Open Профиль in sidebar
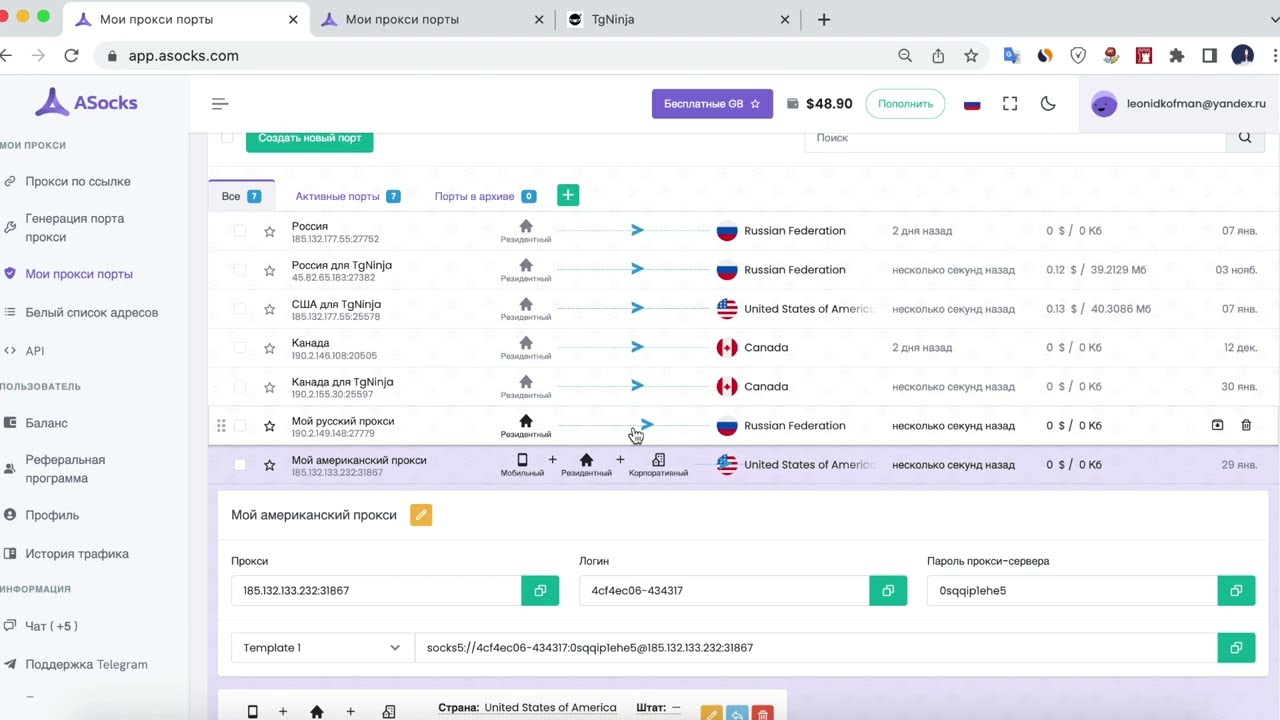This screenshot has width=1280, height=720. tap(52, 515)
